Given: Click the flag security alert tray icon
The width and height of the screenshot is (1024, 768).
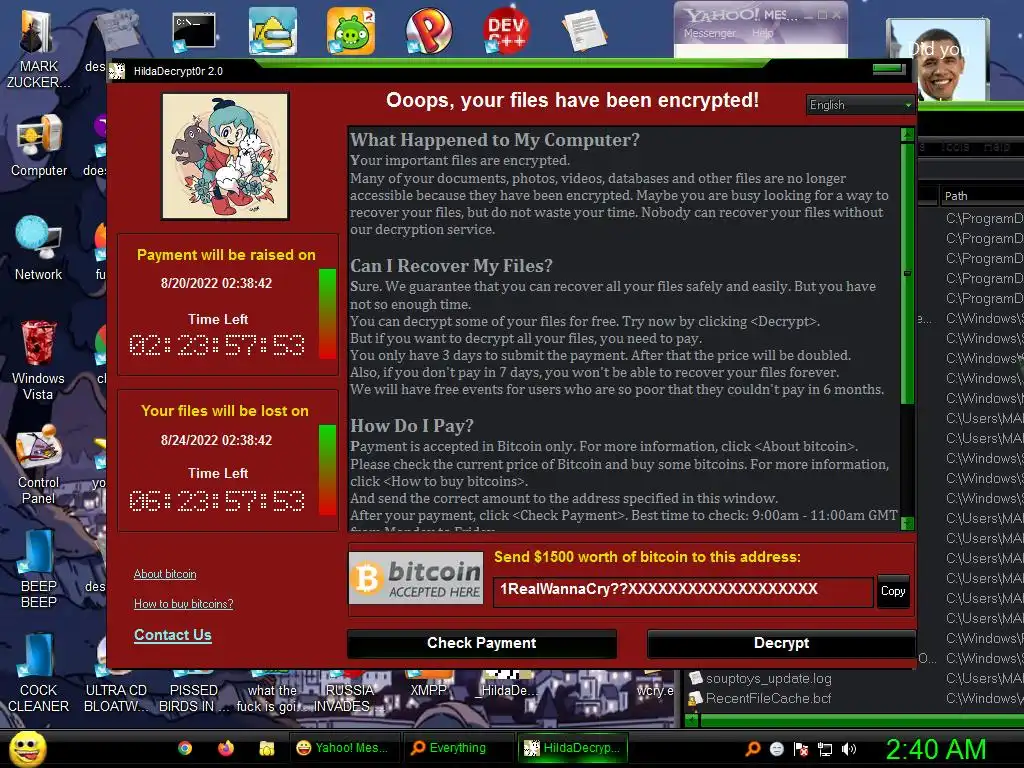Looking at the screenshot, I should point(801,749).
